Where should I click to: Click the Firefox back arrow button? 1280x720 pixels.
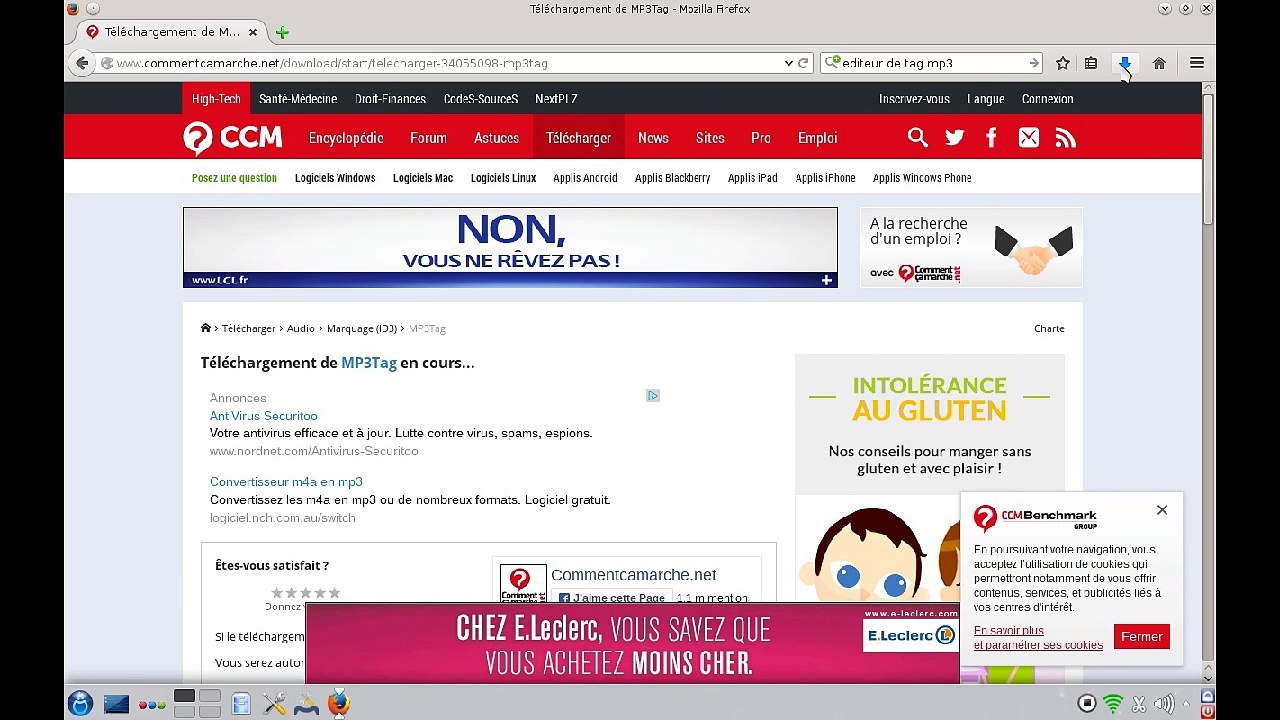(82, 63)
